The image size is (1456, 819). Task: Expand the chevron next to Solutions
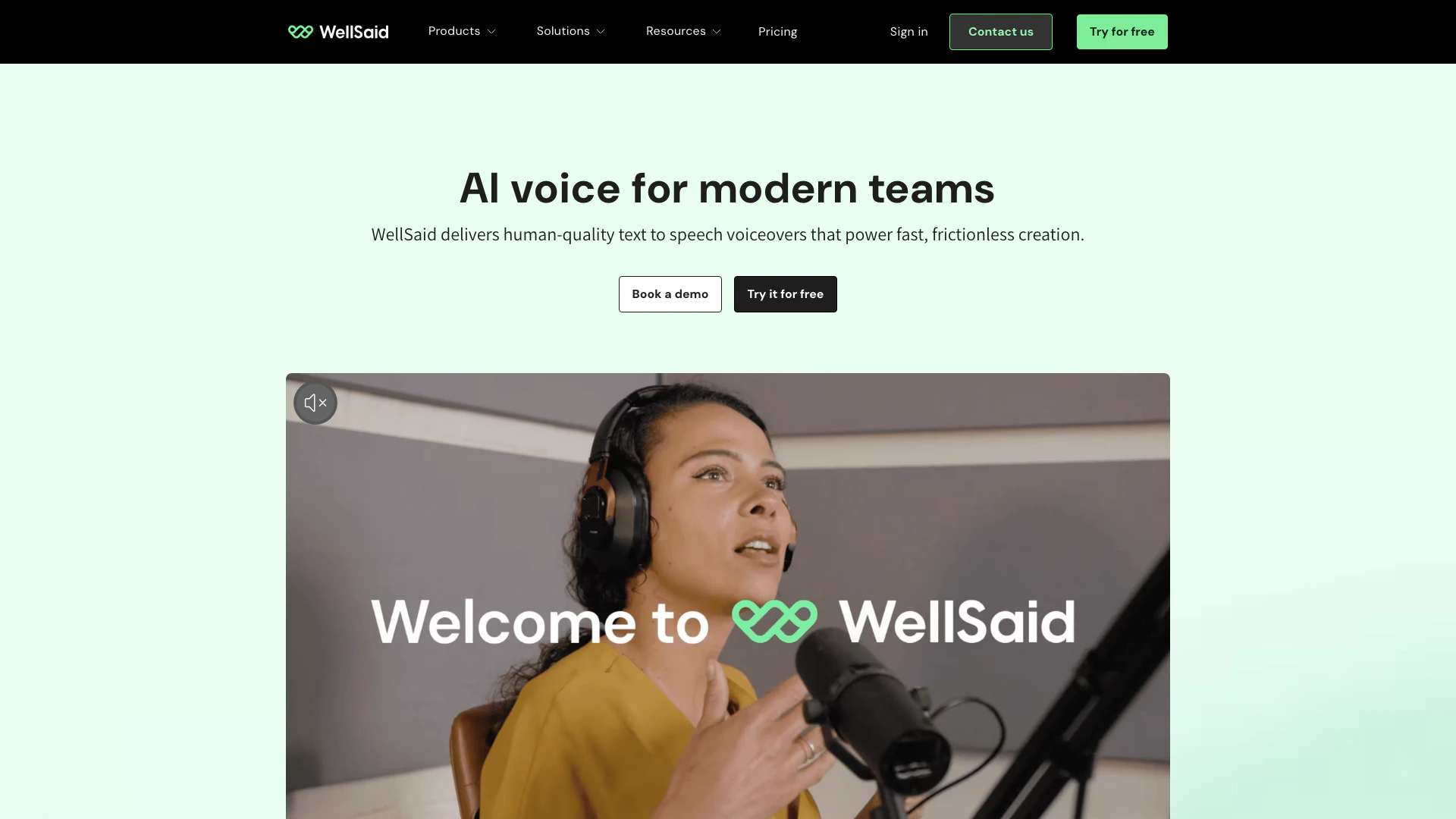pos(601,32)
